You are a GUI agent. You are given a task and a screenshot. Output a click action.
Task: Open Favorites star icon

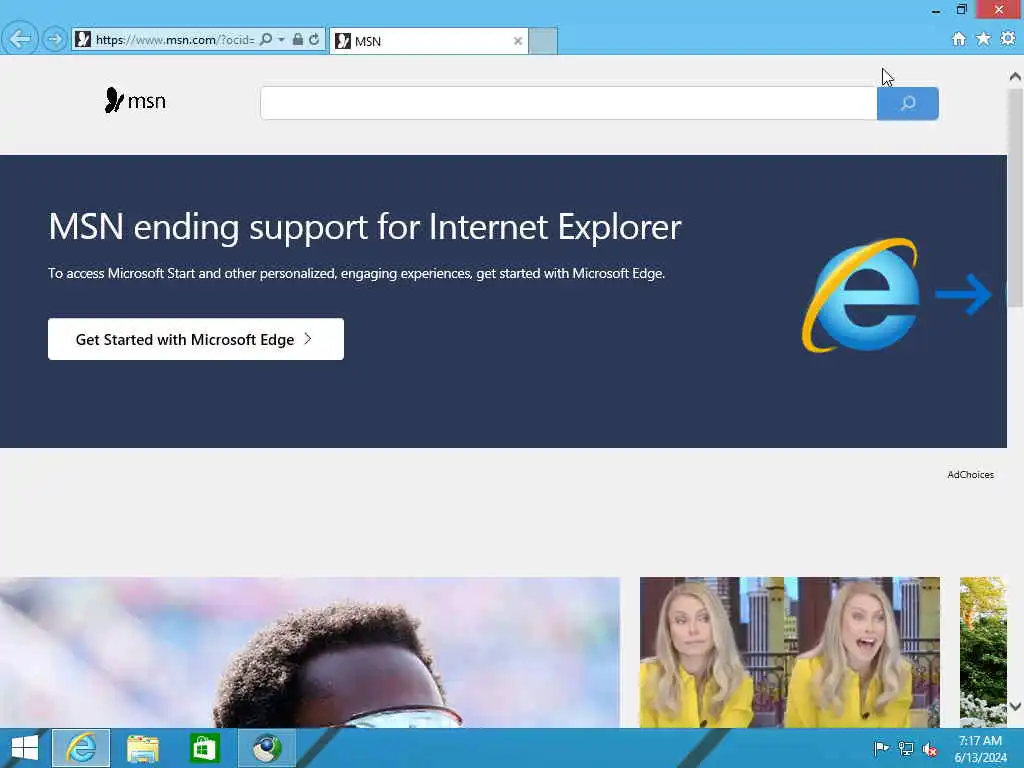[x=984, y=39]
